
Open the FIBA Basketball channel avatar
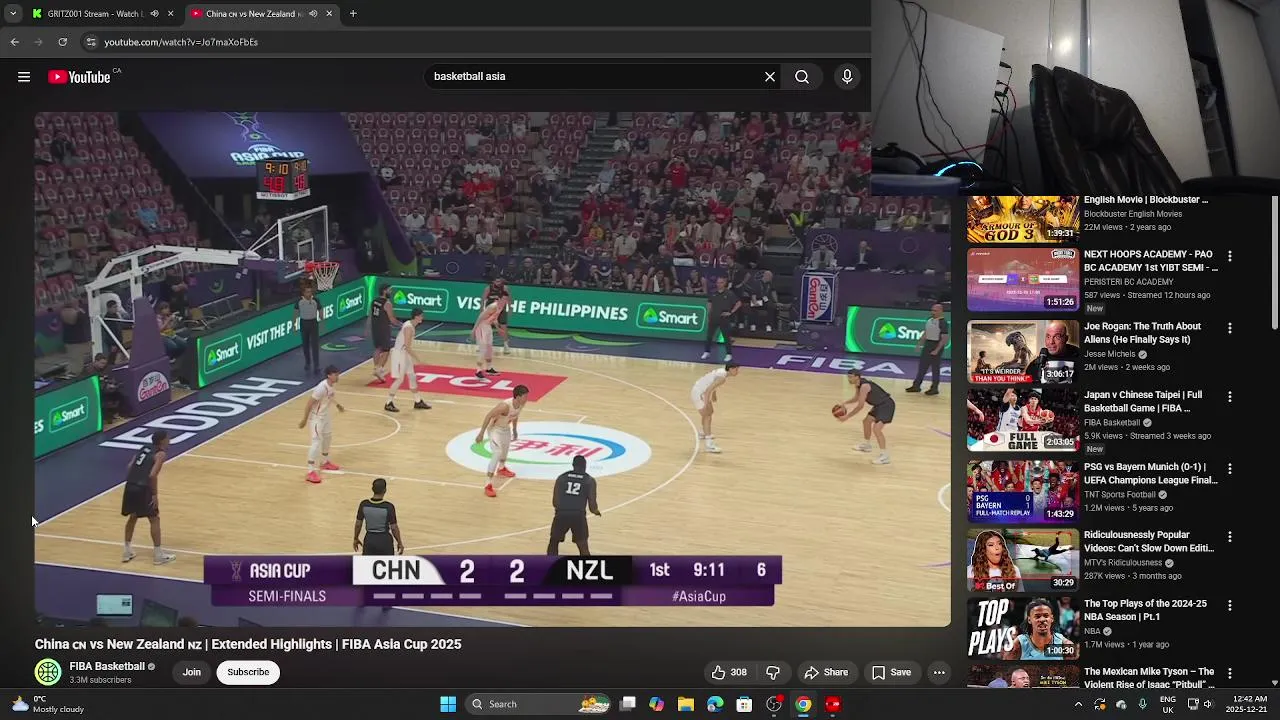pyautogui.click(x=48, y=673)
